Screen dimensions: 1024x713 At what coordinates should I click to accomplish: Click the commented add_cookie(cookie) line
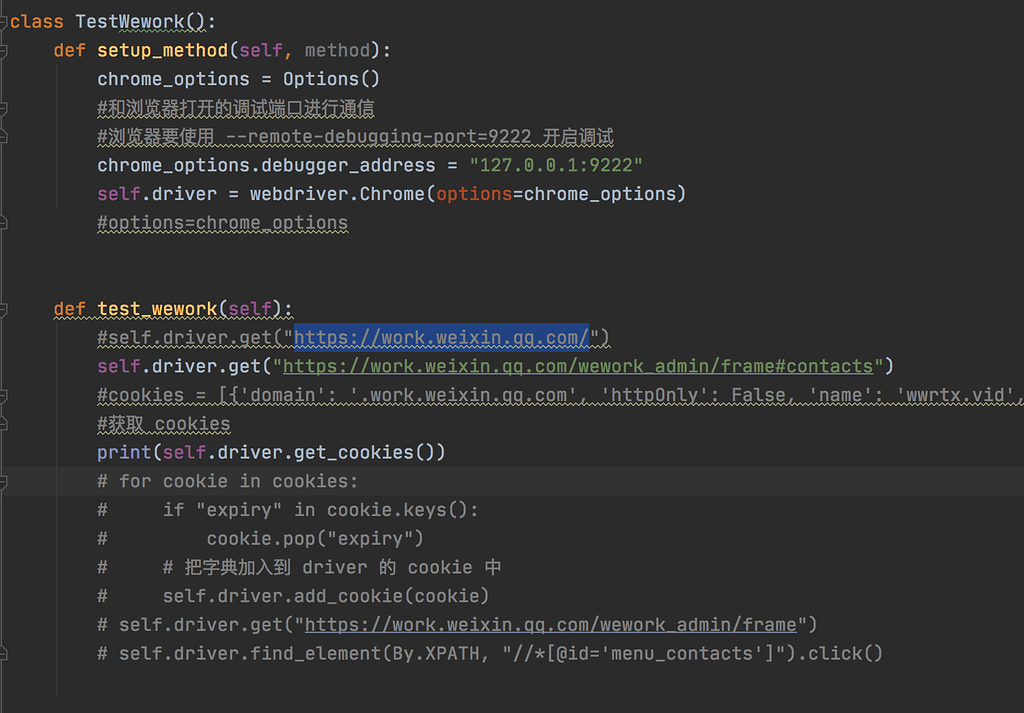coord(325,596)
